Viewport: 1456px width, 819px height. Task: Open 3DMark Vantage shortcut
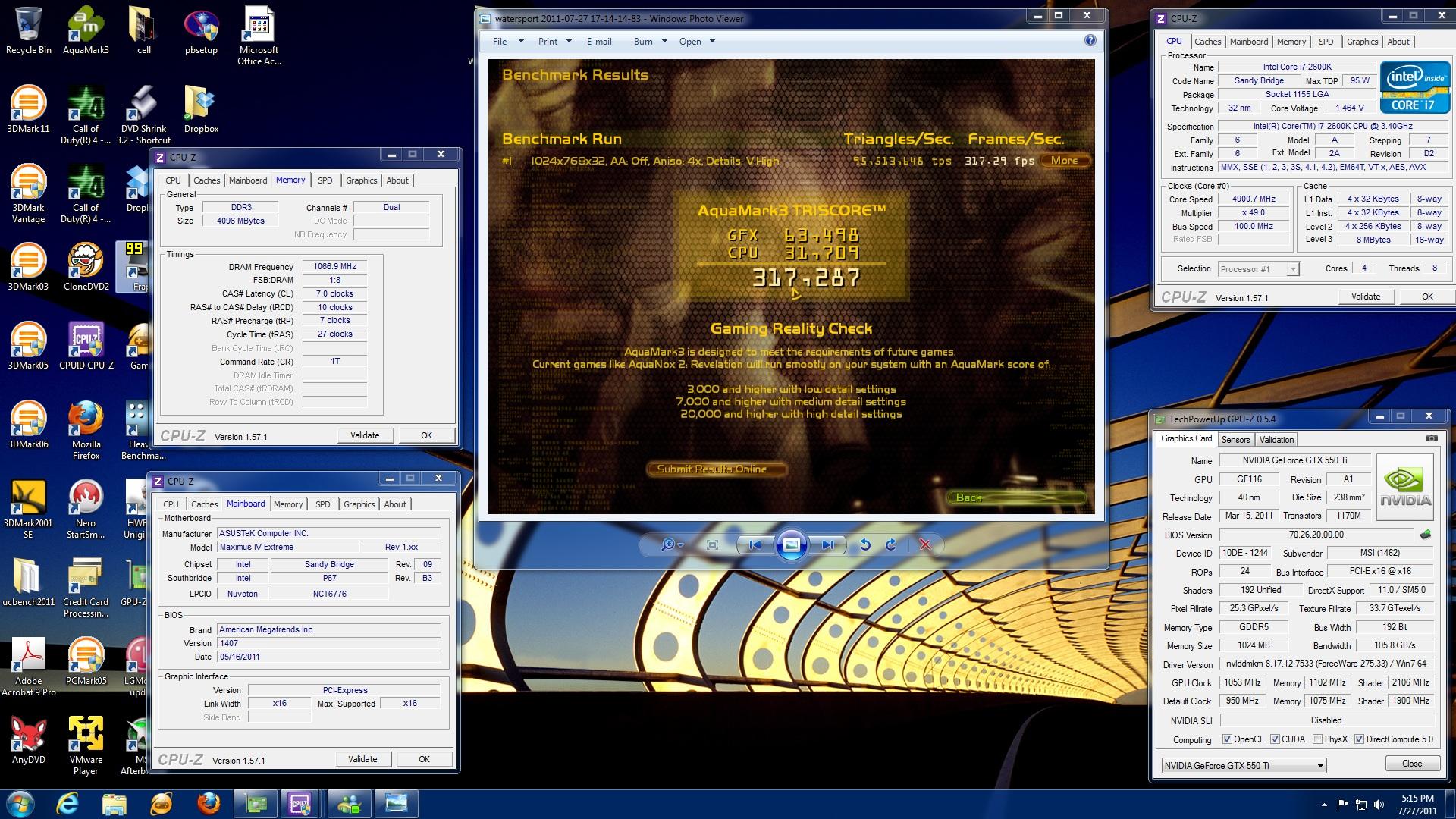pos(28,193)
